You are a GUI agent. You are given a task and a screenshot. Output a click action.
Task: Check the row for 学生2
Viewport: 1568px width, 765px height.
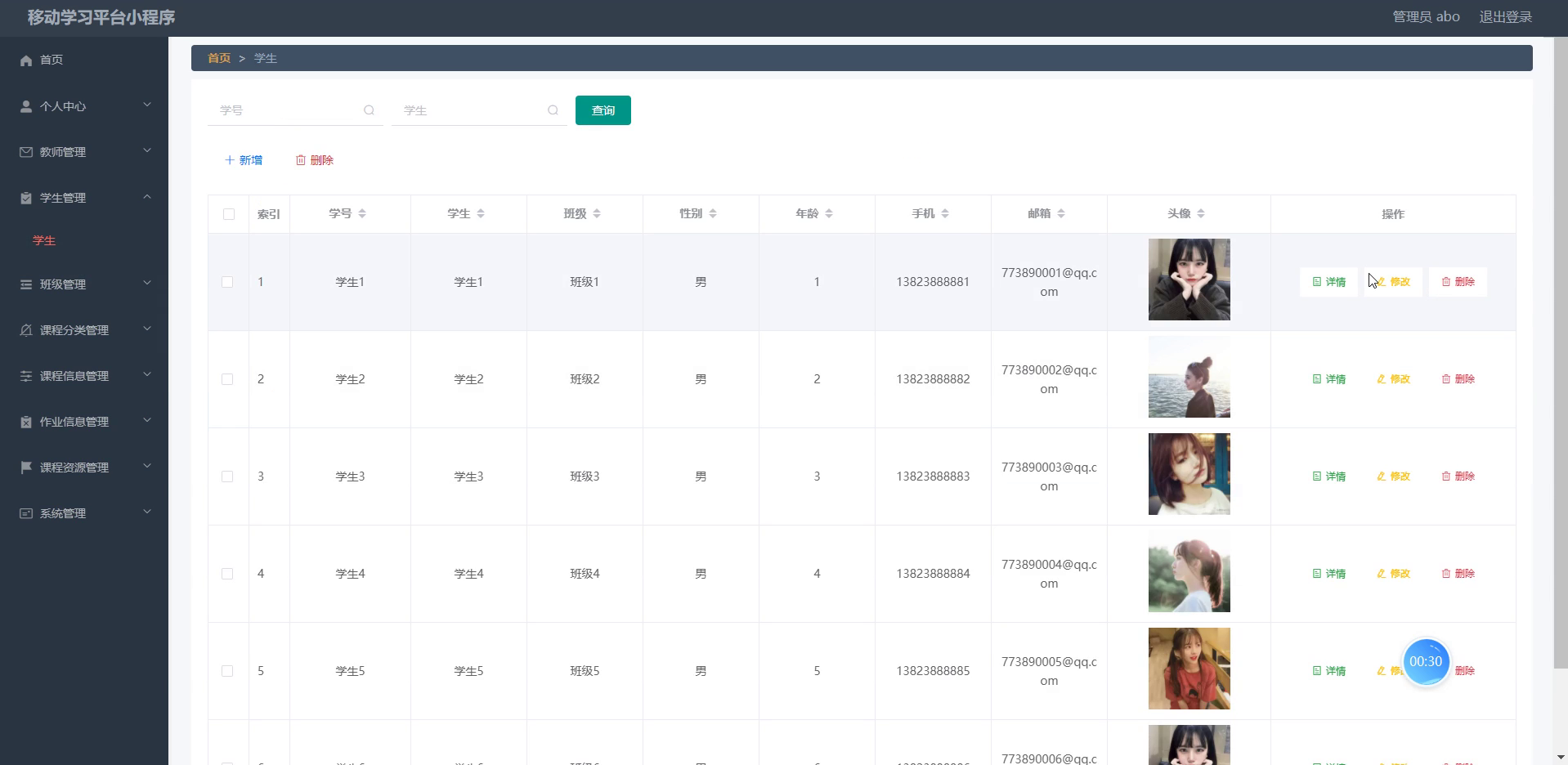227,379
